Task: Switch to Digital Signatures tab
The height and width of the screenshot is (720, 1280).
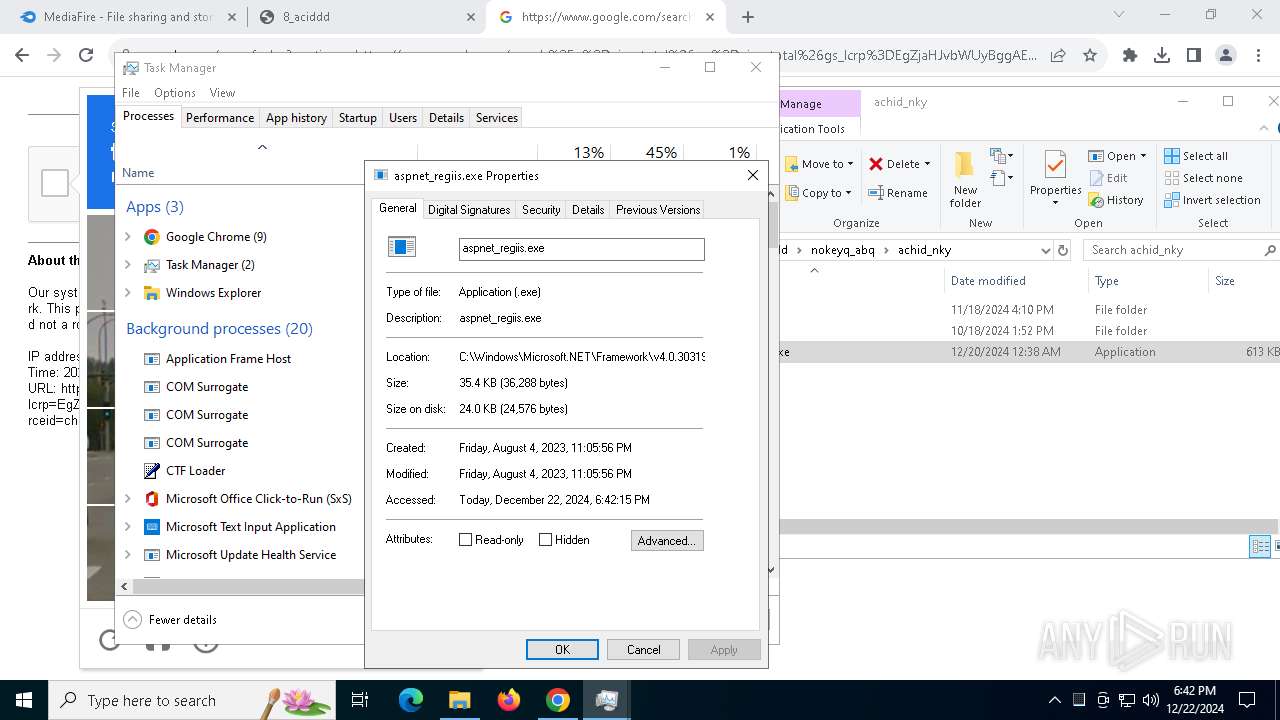Action: (469, 210)
